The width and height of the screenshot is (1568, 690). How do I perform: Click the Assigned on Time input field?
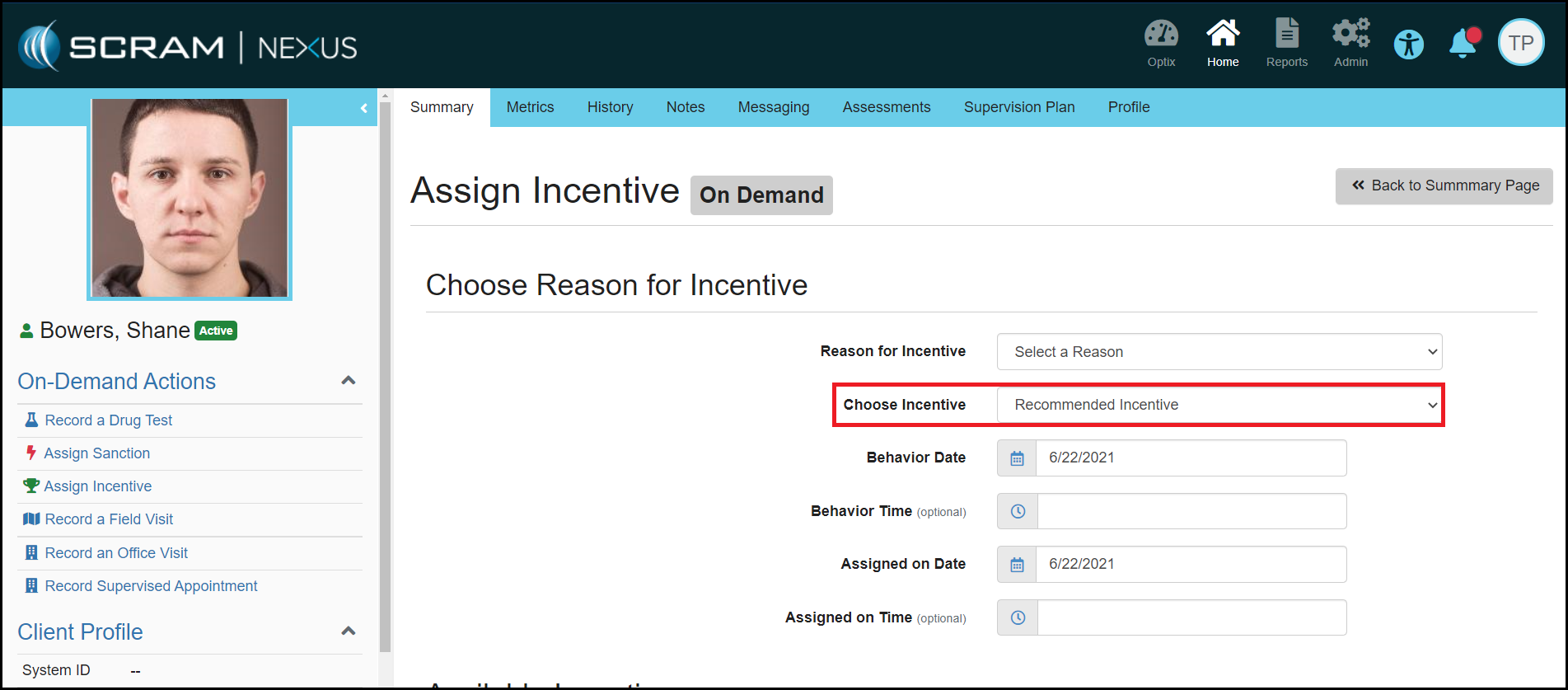[x=1191, y=617]
